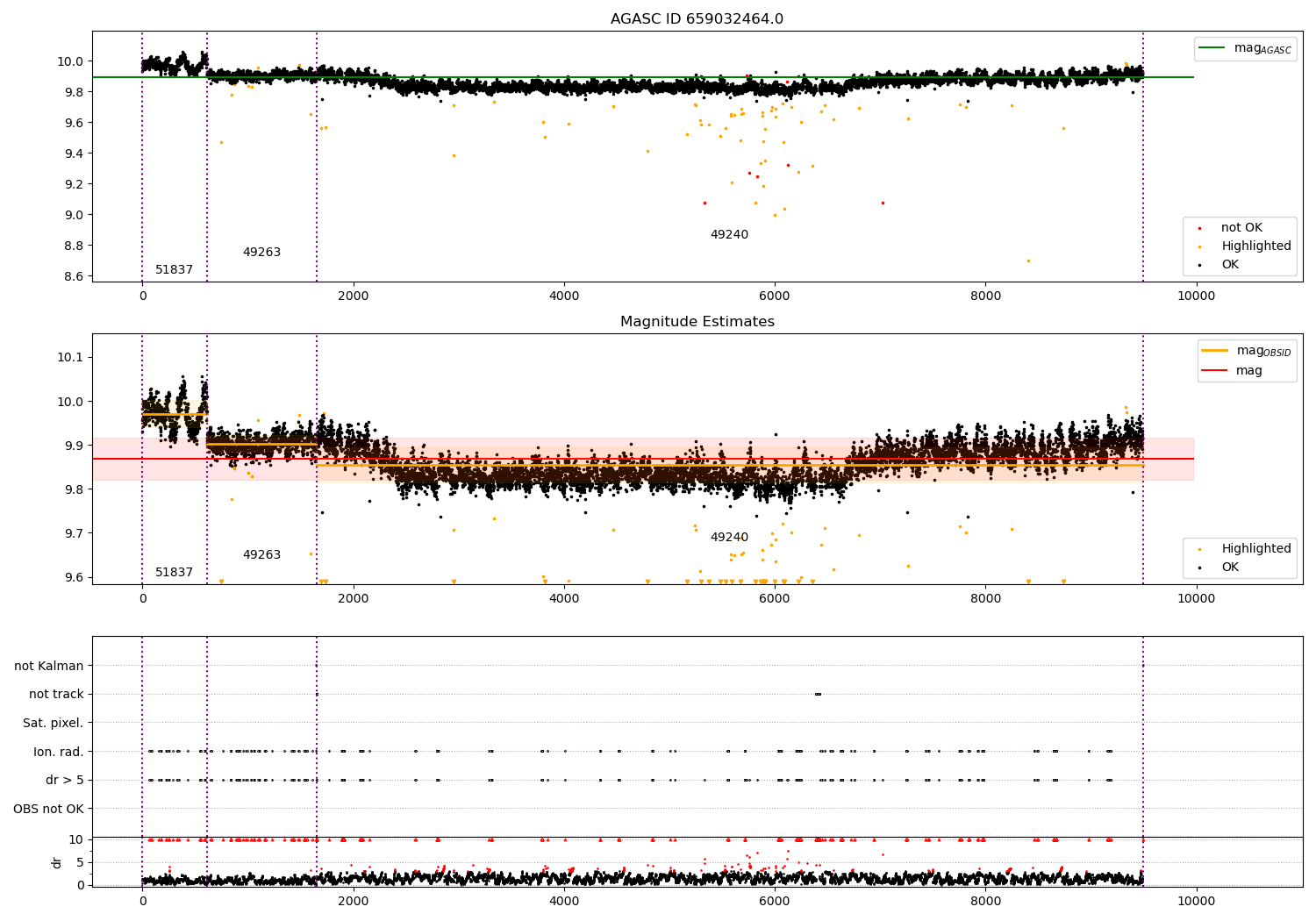
Task: Click y-tick 8.8 in AGASC ID plot
Action: 73,246
